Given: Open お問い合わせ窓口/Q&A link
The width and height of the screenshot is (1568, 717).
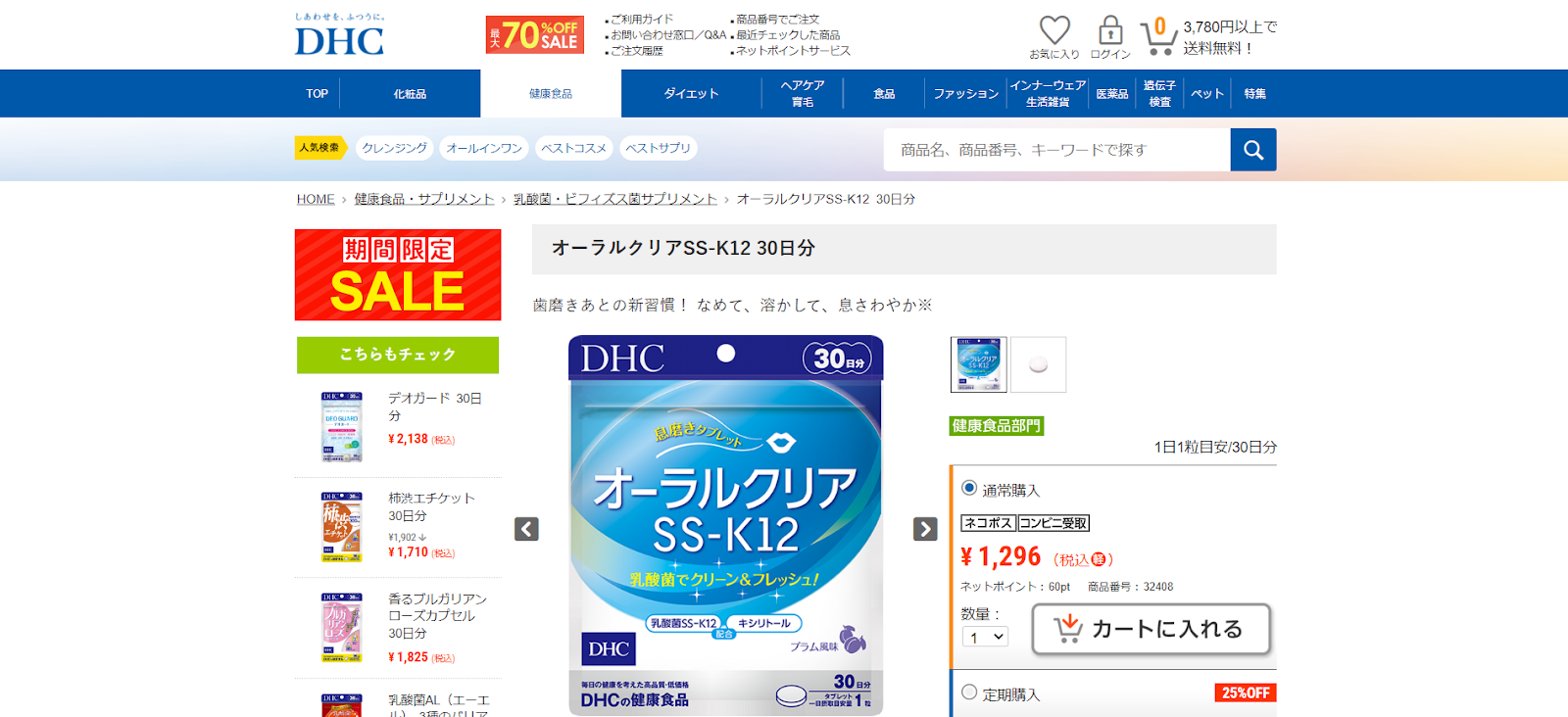Looking at the screenshot, I should tap(668, 35).
